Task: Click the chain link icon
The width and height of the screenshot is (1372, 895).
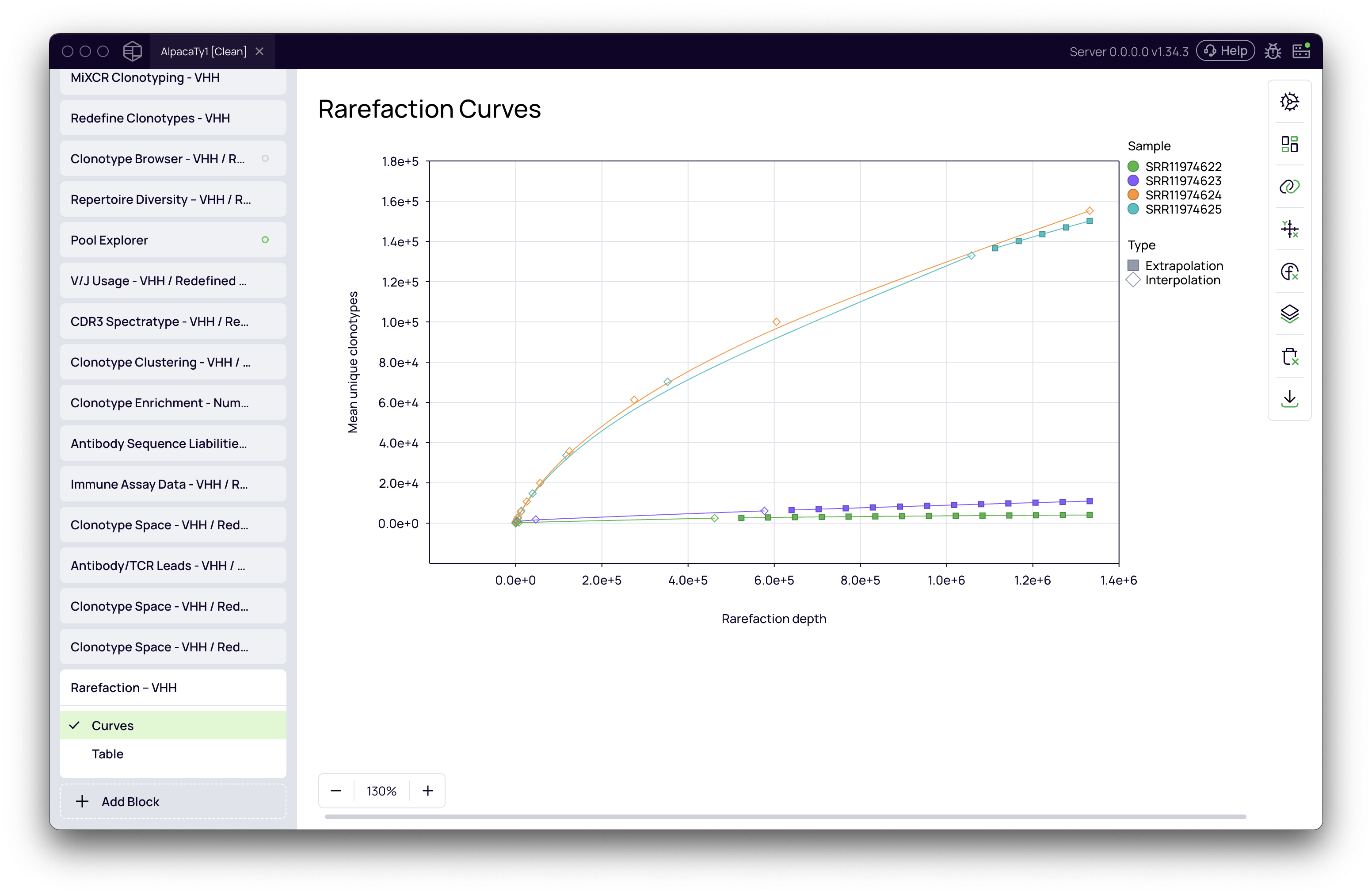Action: 1289,187
